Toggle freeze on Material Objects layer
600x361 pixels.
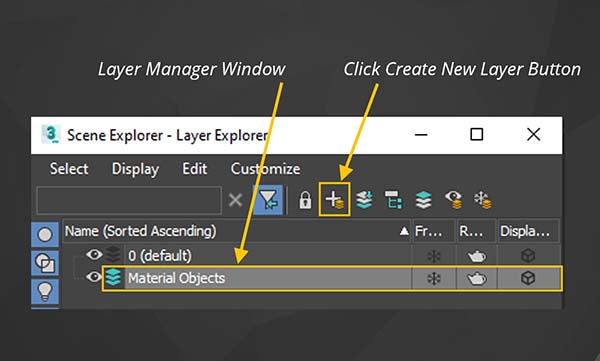pyautogui.click(x=434, y=278)
